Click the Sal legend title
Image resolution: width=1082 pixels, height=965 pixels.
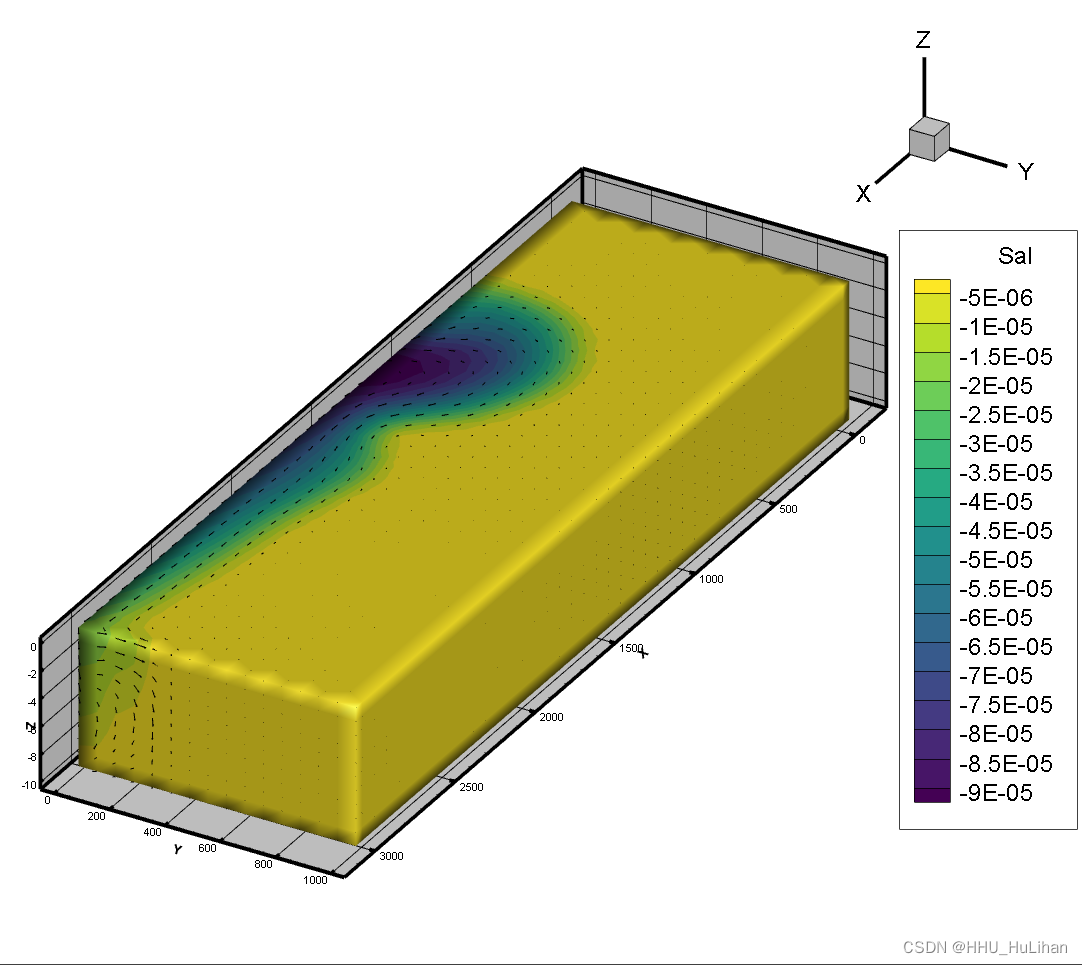point(1014,256)
